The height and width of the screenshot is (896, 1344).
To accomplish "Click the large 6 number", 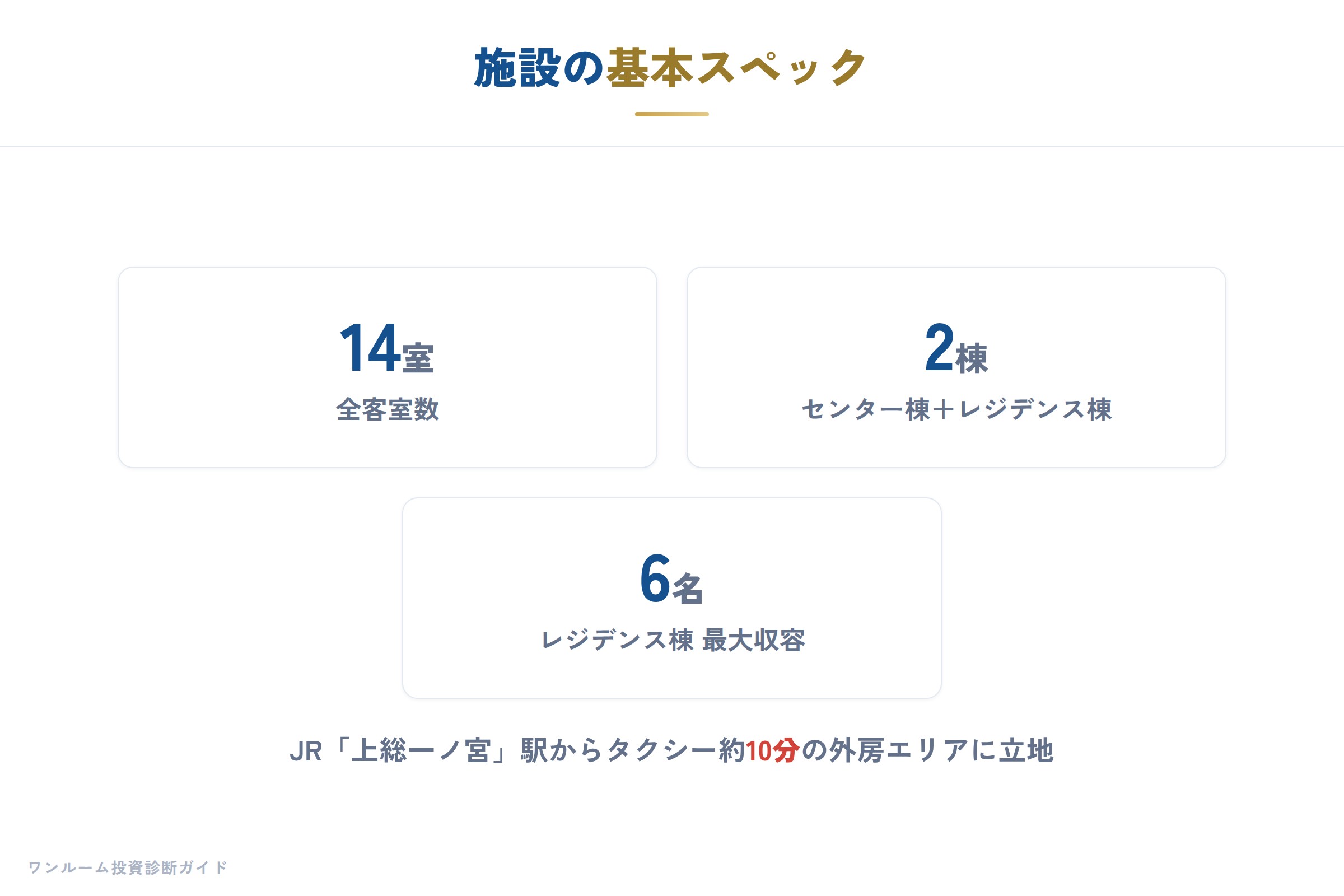I will [655, 579].
